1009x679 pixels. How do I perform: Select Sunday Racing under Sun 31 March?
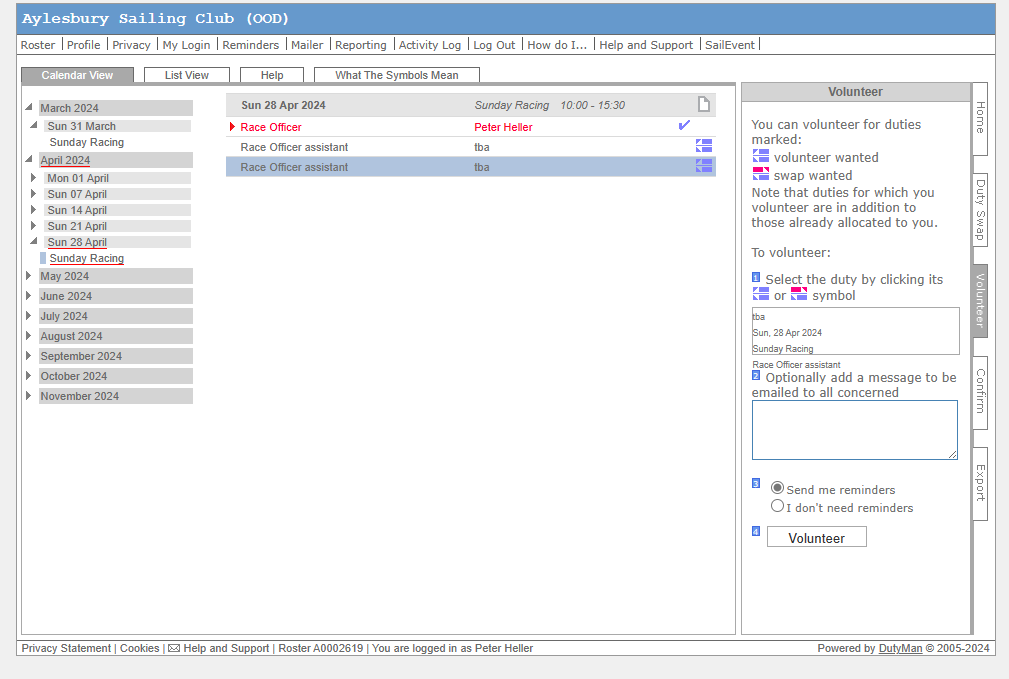[x=87, y=142]
